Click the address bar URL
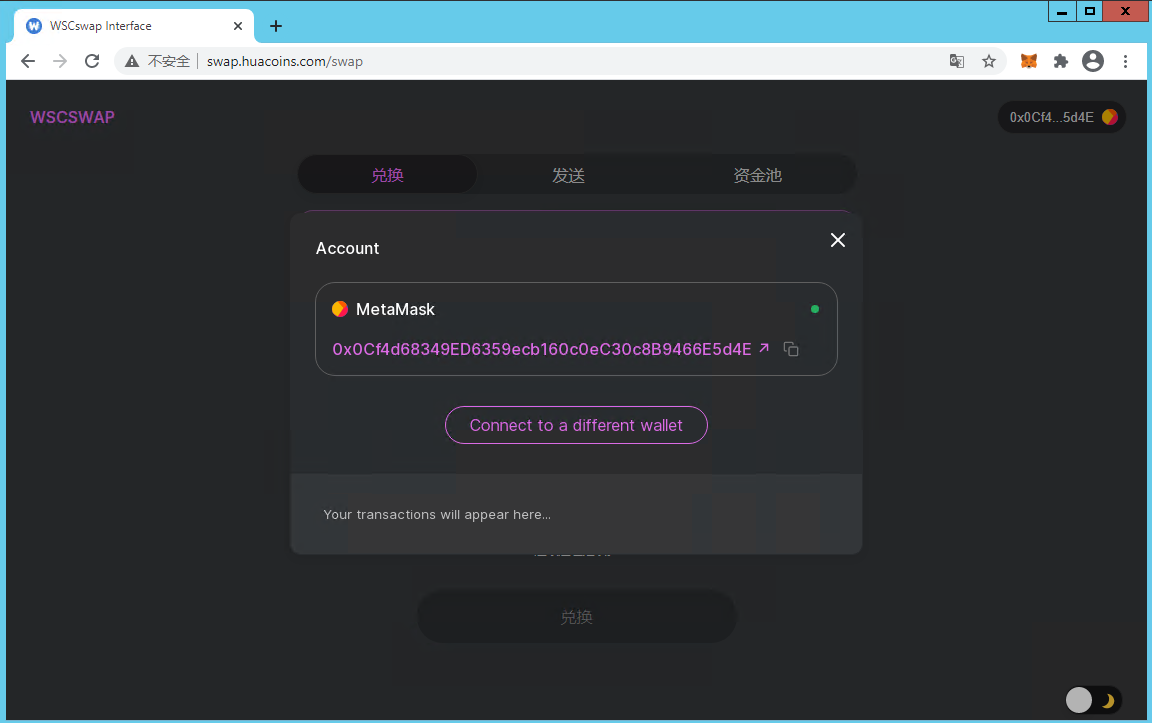1152x723 pixels. click(x=284, y=61)
